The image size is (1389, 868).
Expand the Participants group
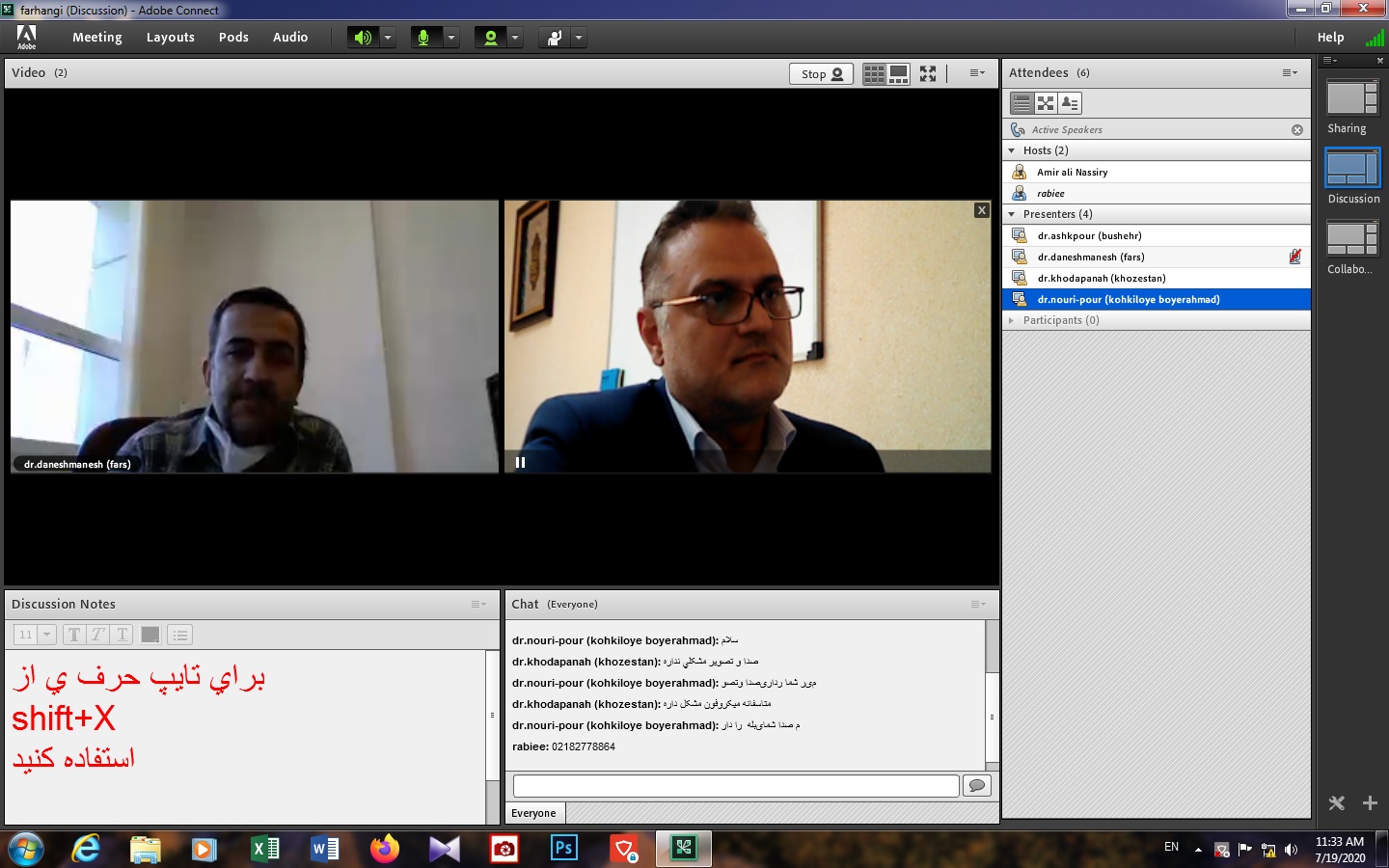tap(1011, 320)
